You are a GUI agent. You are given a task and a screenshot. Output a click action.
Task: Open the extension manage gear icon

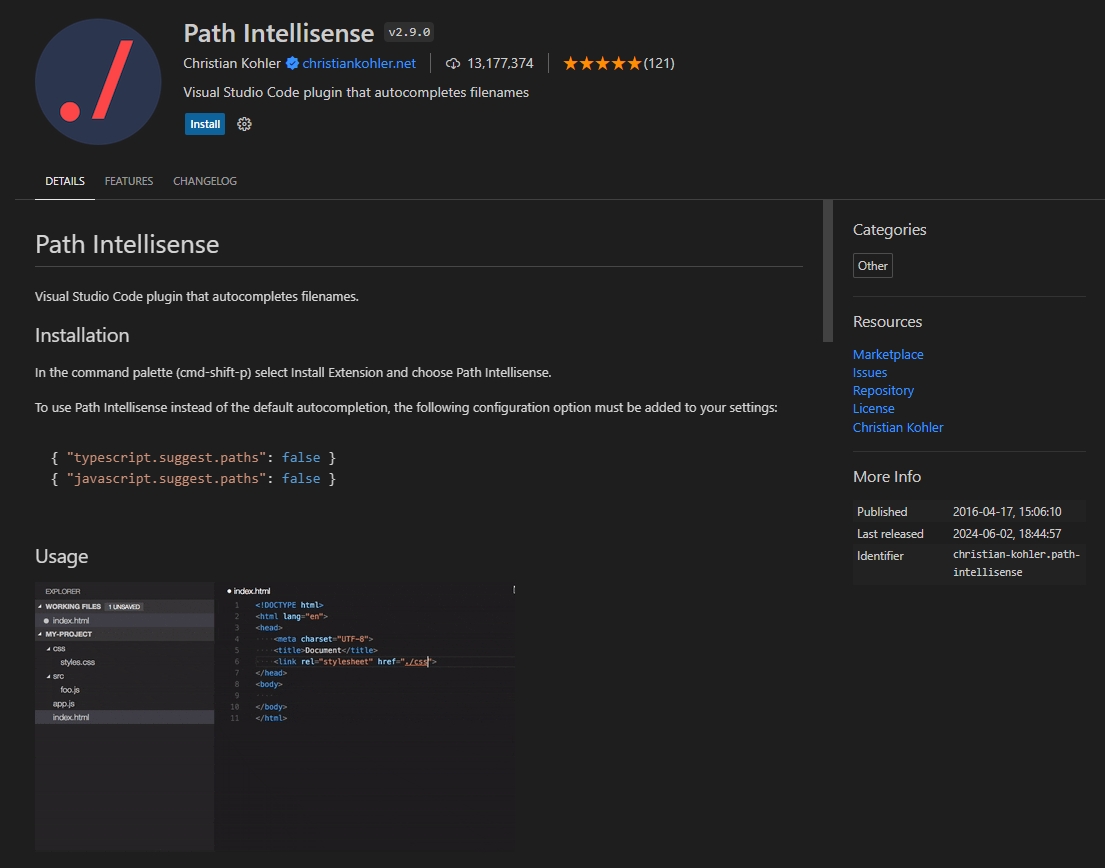[x=244, y=124]
